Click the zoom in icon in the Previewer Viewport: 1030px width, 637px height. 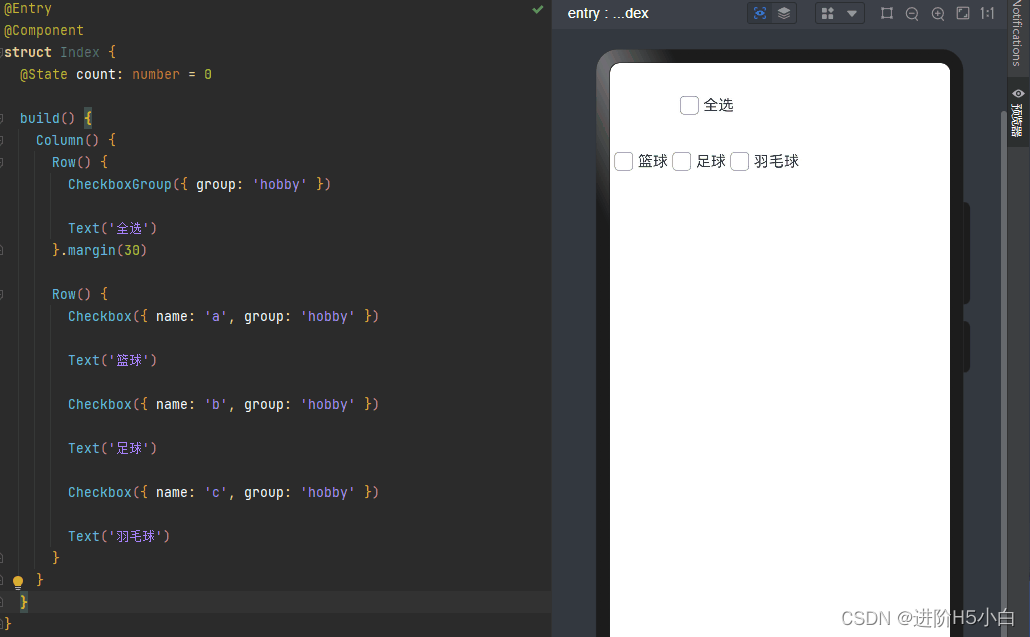pyautogui.click(x=938, y=14)
